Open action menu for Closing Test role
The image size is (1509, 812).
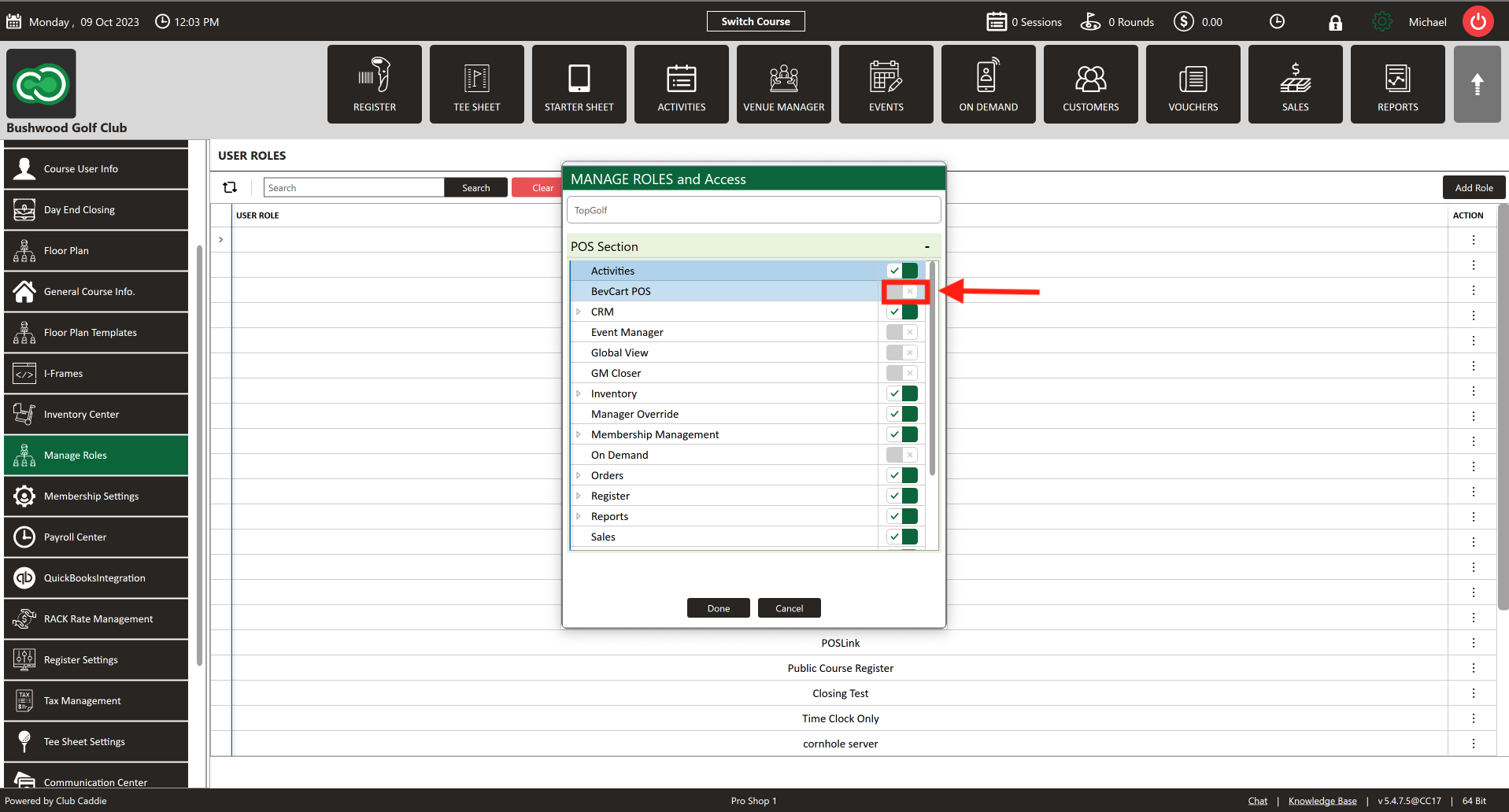click(1474, 693)
